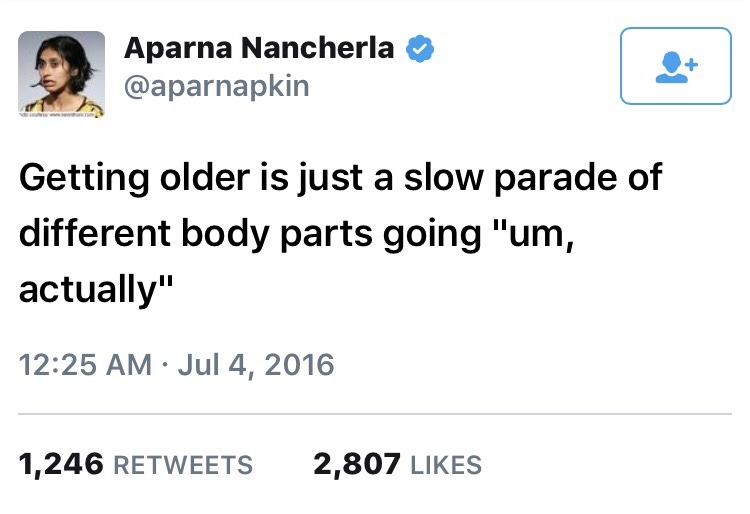The height and width of the screenshot is (514, 750).
Task: Open the @aparnapkin handle link
Action: coord(215,86)
